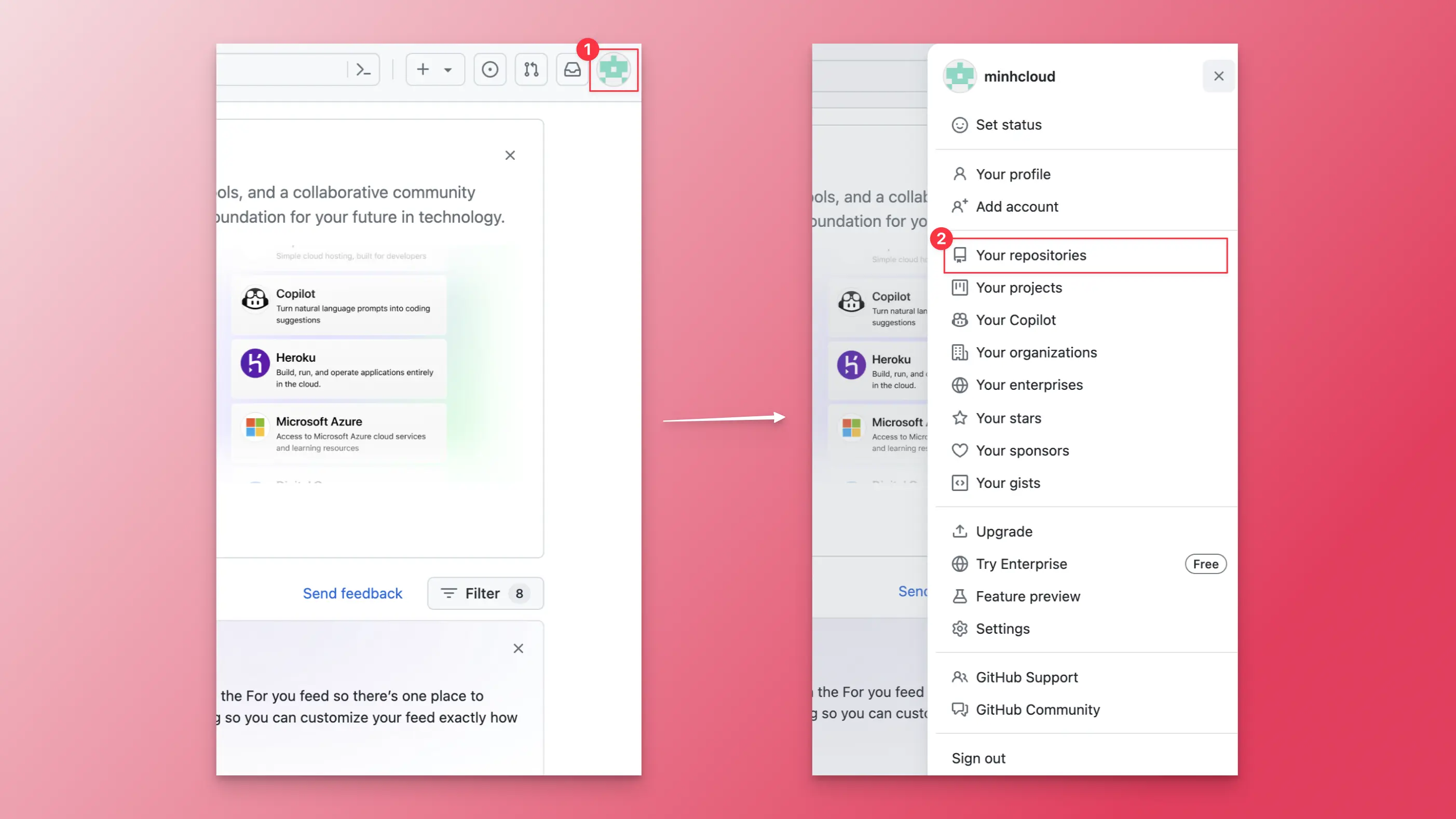Click the discussion icon beside GitHub Community
This screenshot has height=819, width=1456.
pyautogui.click(x=960, y=710)
